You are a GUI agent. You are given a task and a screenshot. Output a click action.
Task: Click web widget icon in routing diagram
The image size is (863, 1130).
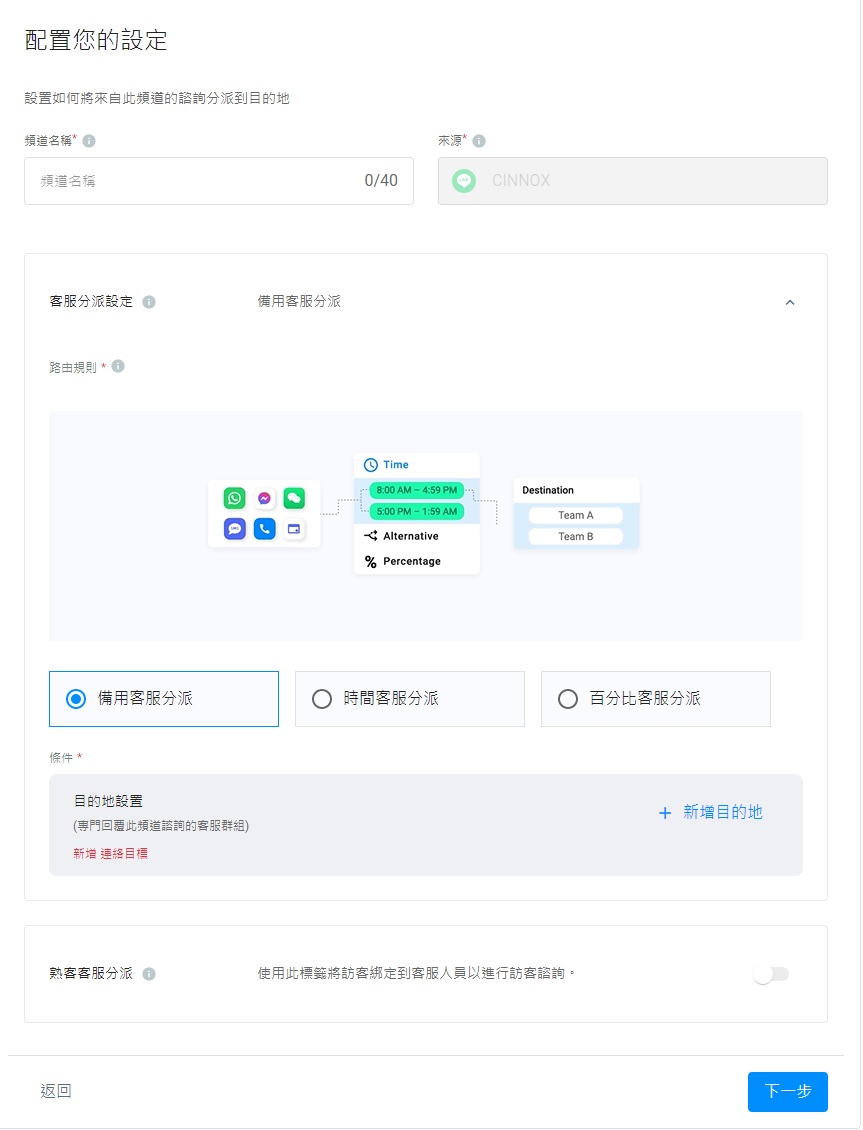(x=294, y=529)
